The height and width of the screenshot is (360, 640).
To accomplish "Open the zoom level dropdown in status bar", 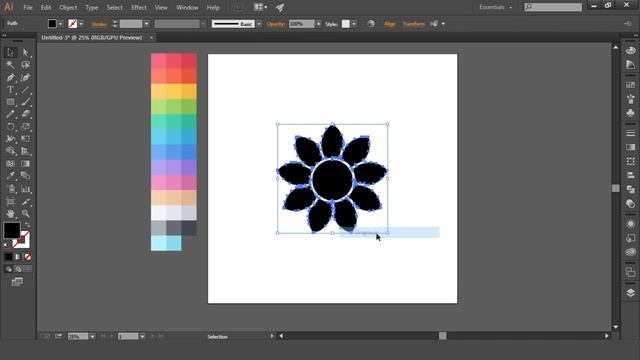I will 93,336.
